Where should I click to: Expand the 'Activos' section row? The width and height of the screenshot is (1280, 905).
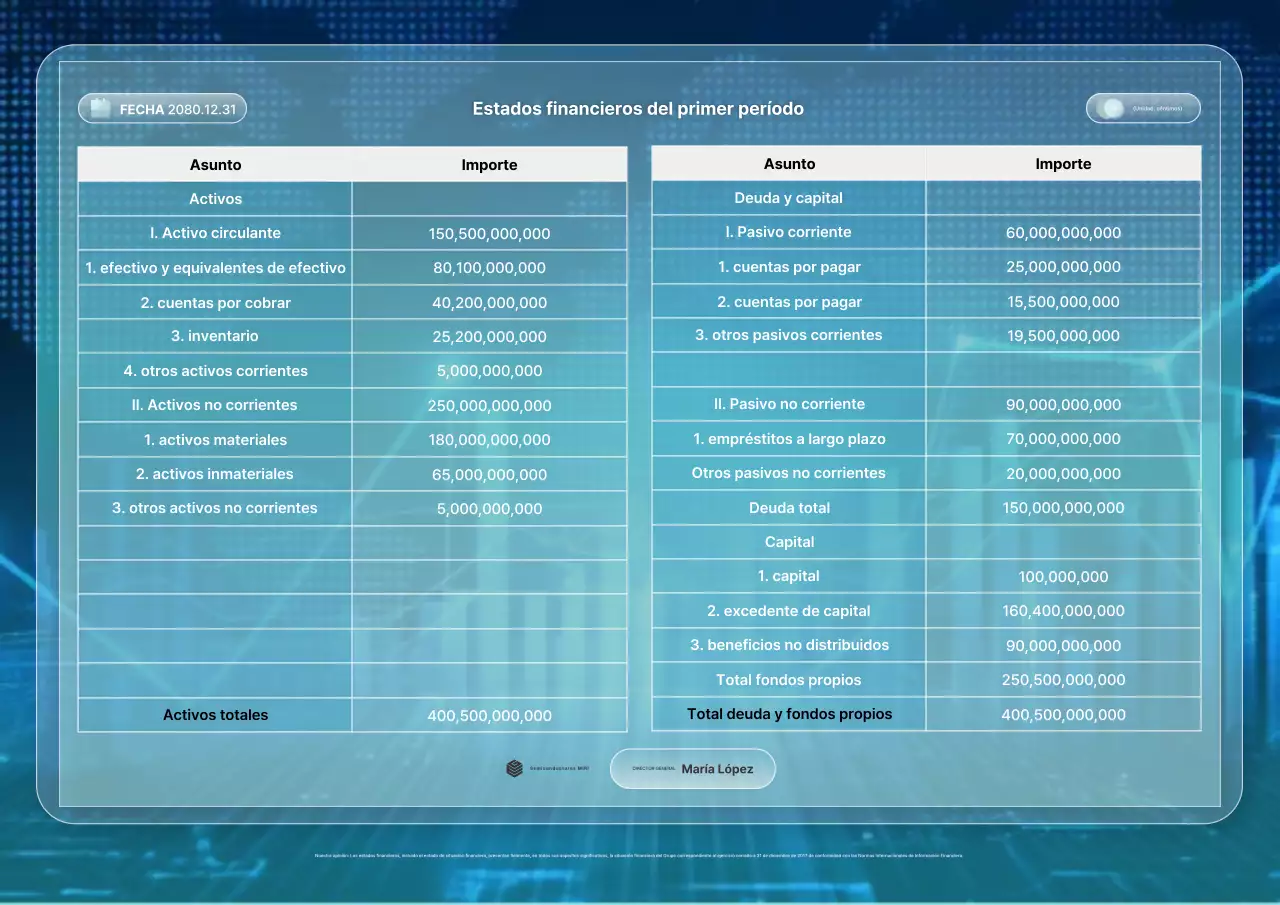(x=215, y=198)
